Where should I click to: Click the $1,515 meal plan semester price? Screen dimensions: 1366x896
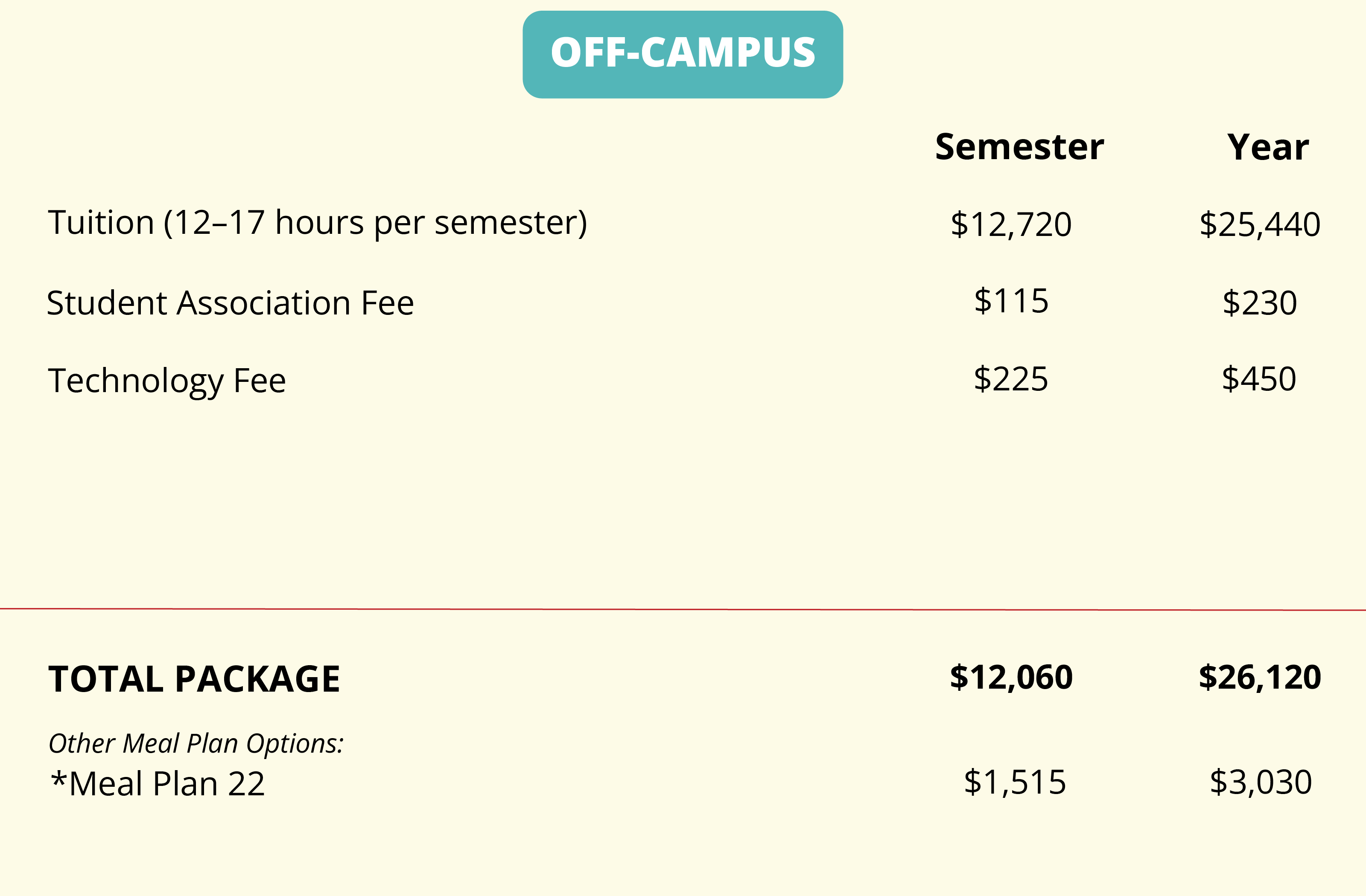tap(1015, 783)
